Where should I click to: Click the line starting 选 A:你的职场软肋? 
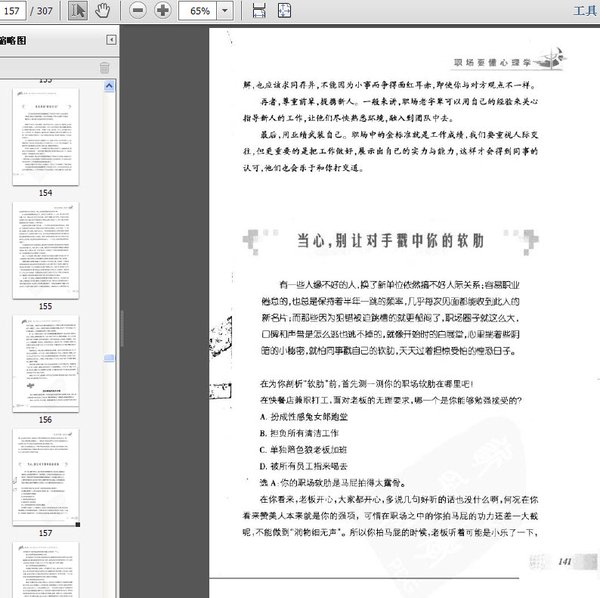coord(333,483)
